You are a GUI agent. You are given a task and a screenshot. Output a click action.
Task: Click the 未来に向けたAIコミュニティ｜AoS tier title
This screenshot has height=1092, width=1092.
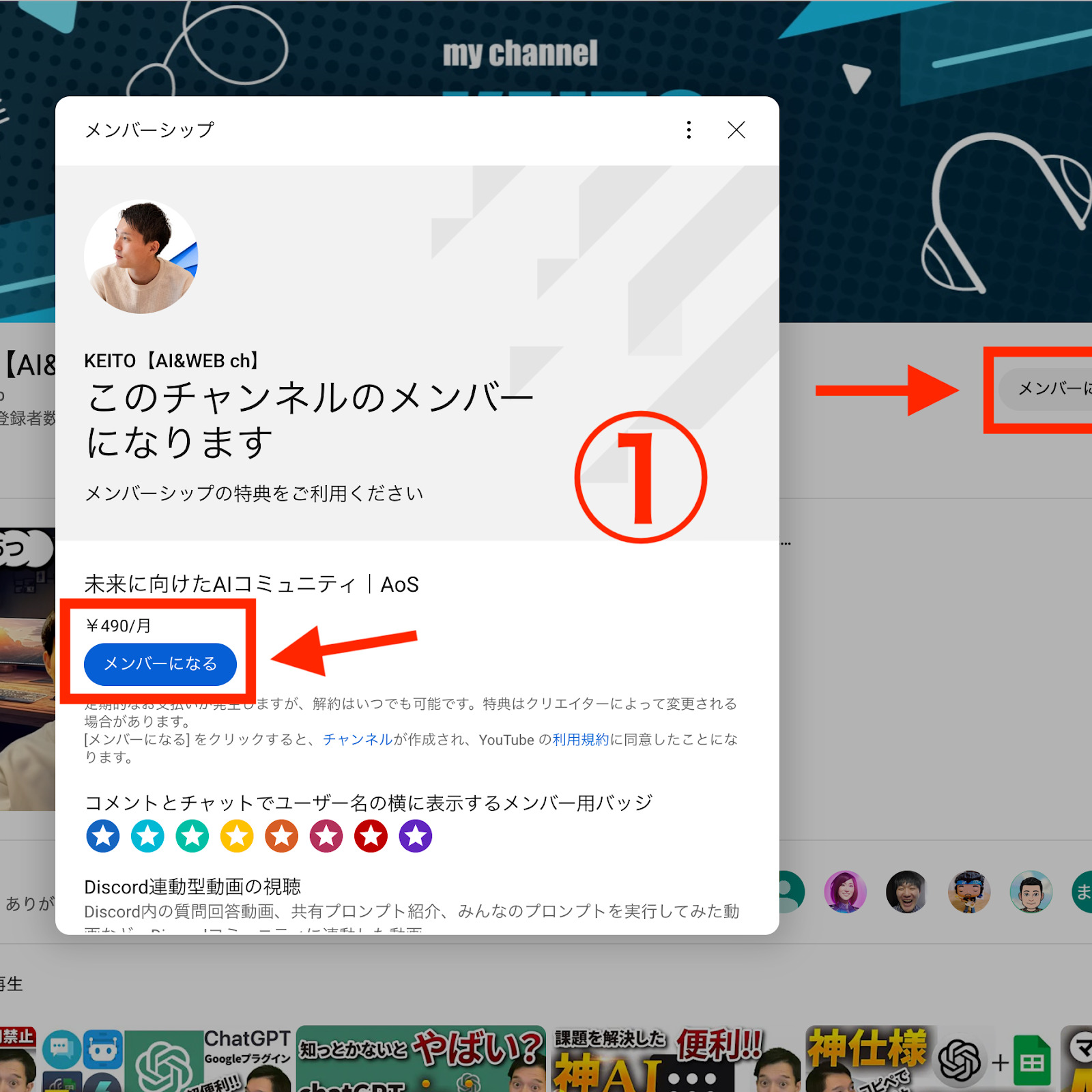(x=251, y=584)
